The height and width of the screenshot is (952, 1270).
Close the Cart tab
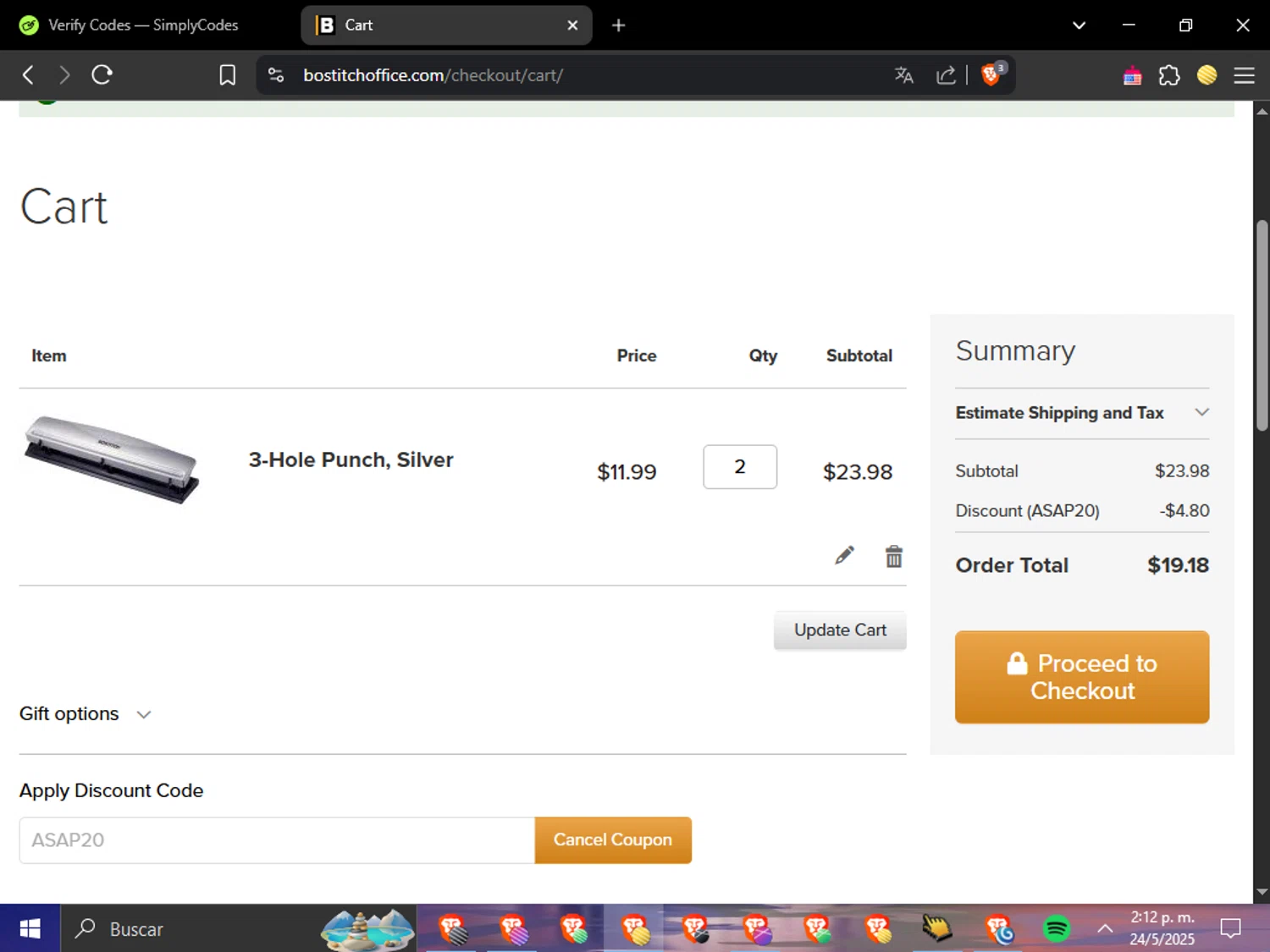572,25
